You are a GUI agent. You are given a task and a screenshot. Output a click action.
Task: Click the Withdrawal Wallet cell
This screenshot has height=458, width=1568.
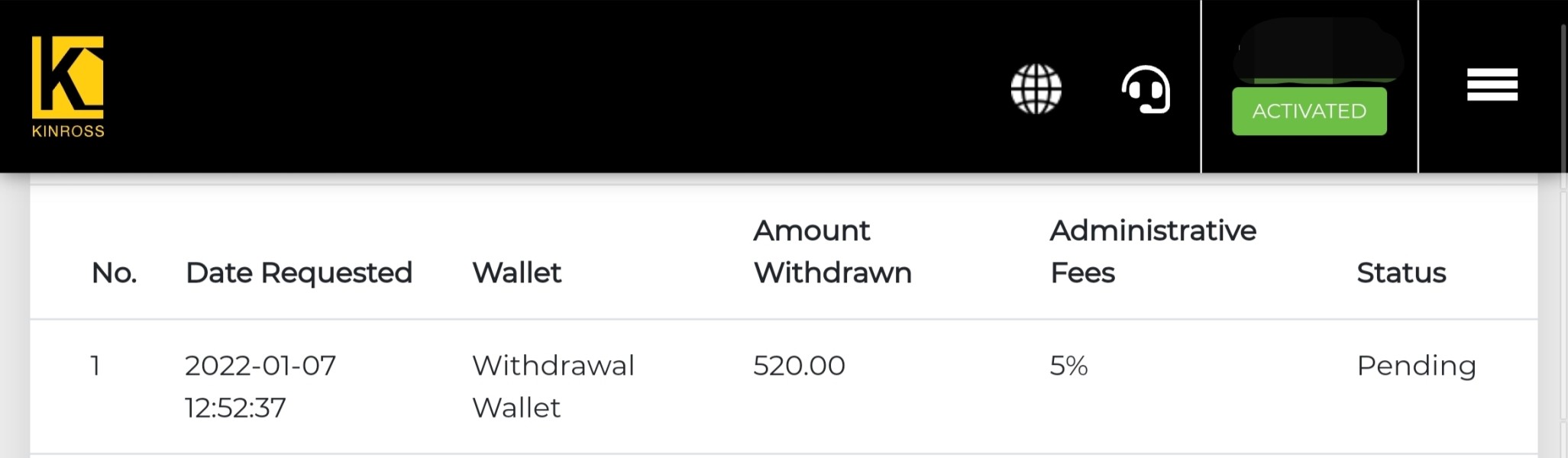[x=553, y=386]
